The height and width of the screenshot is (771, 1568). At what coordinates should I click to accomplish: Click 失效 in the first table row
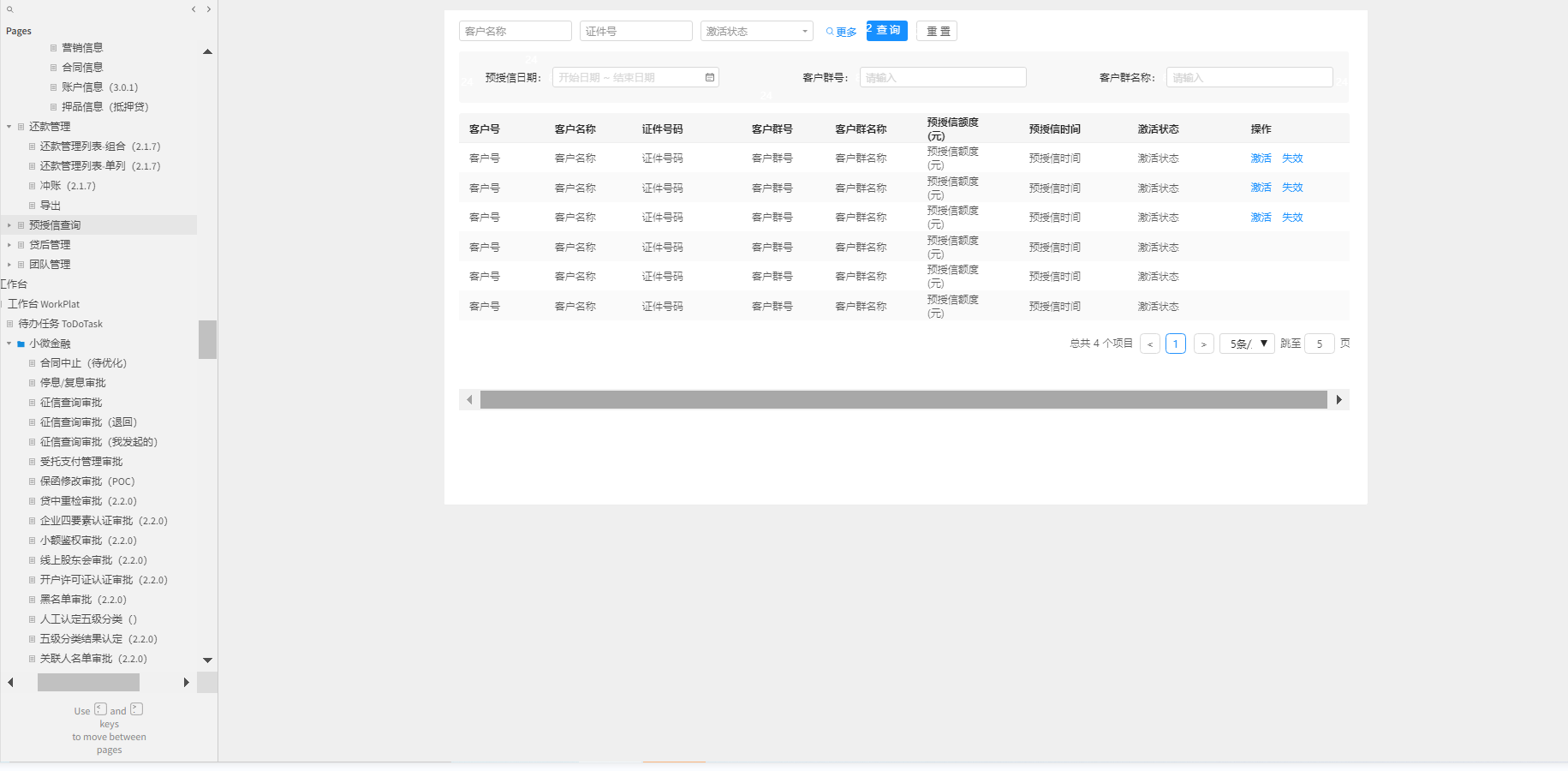pos(1292,158)
